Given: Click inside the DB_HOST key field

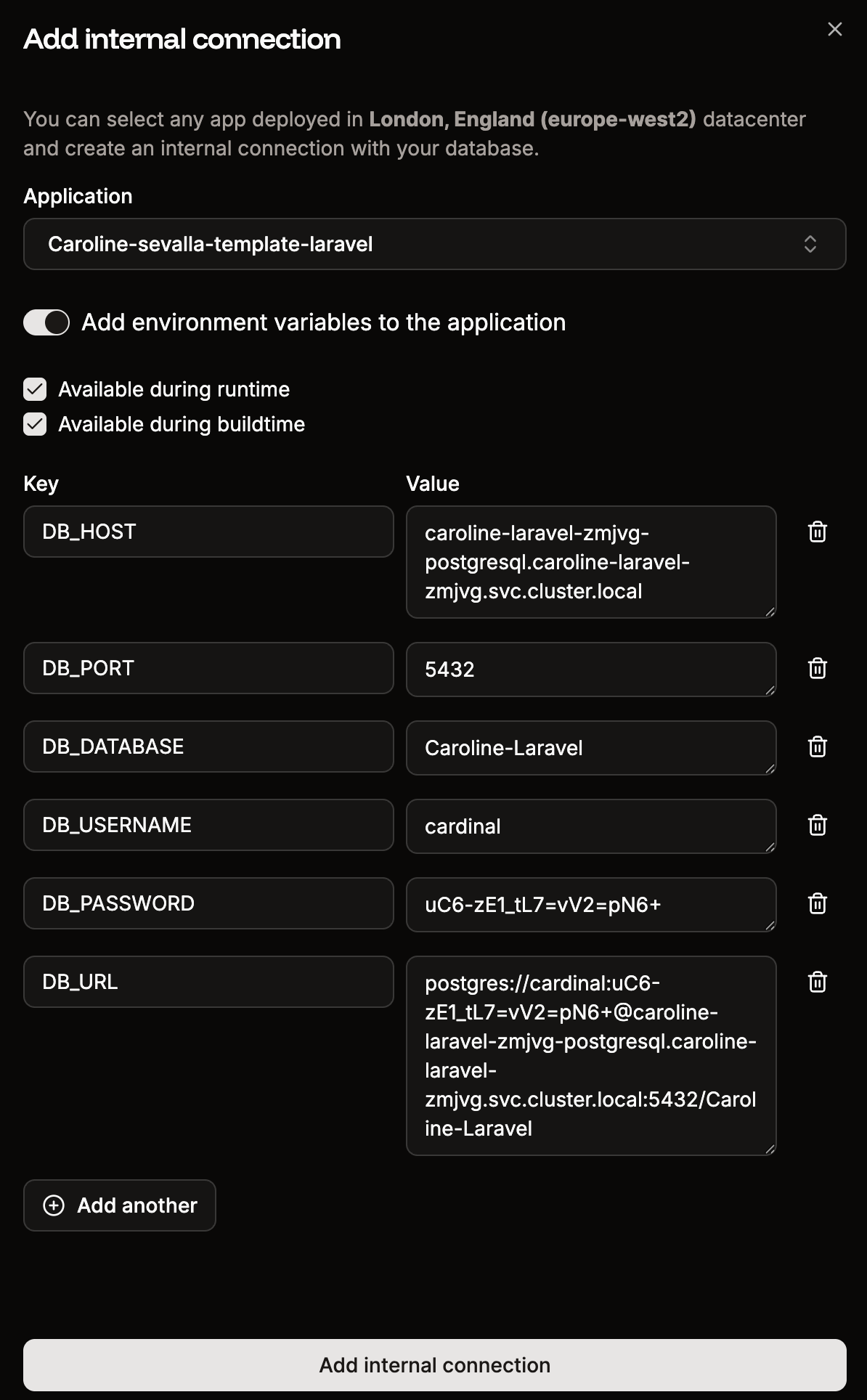Looking at the screenshot, I should pos(208,532).
